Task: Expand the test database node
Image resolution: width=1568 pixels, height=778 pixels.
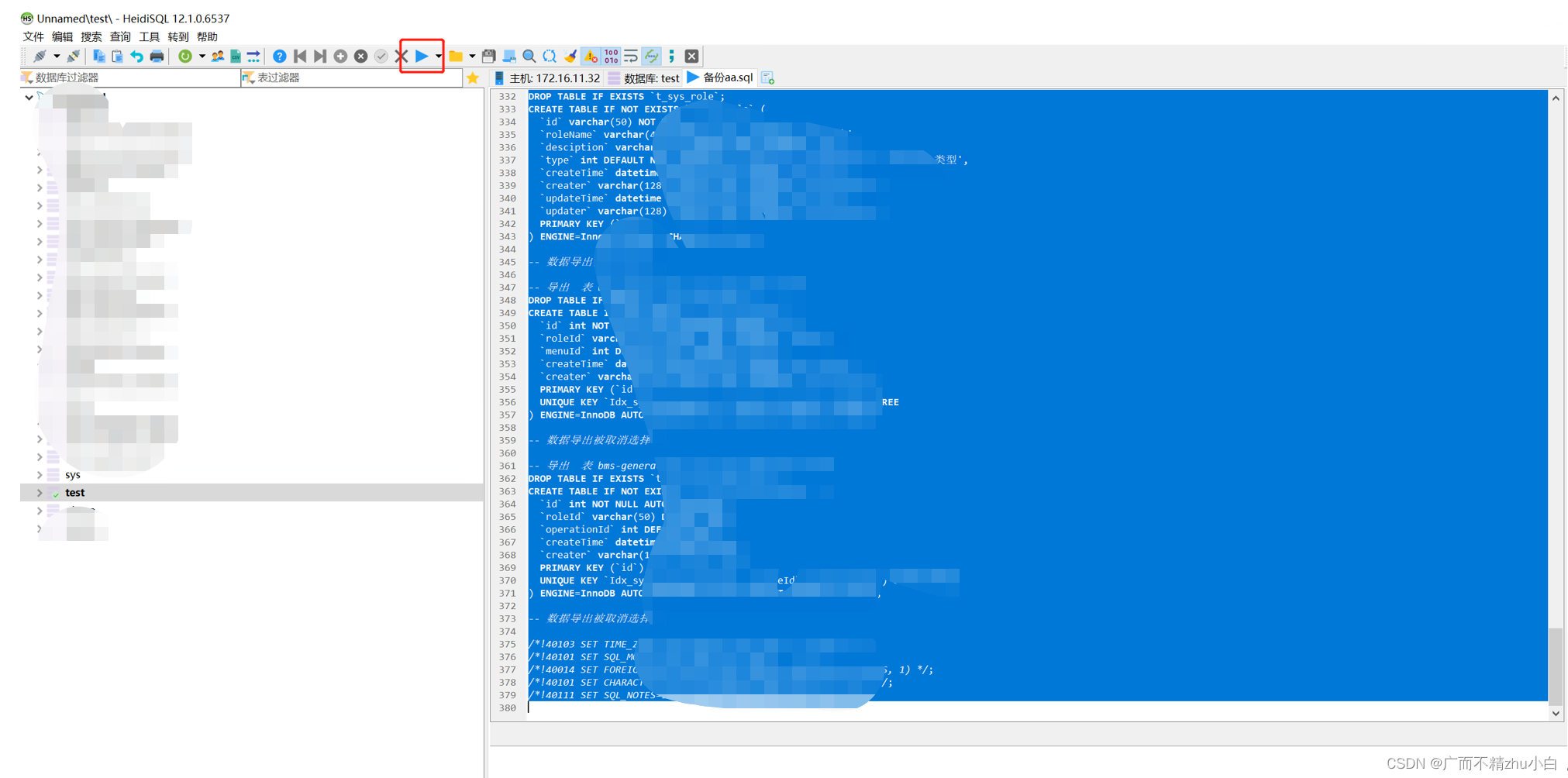Action: click(40, 492)
